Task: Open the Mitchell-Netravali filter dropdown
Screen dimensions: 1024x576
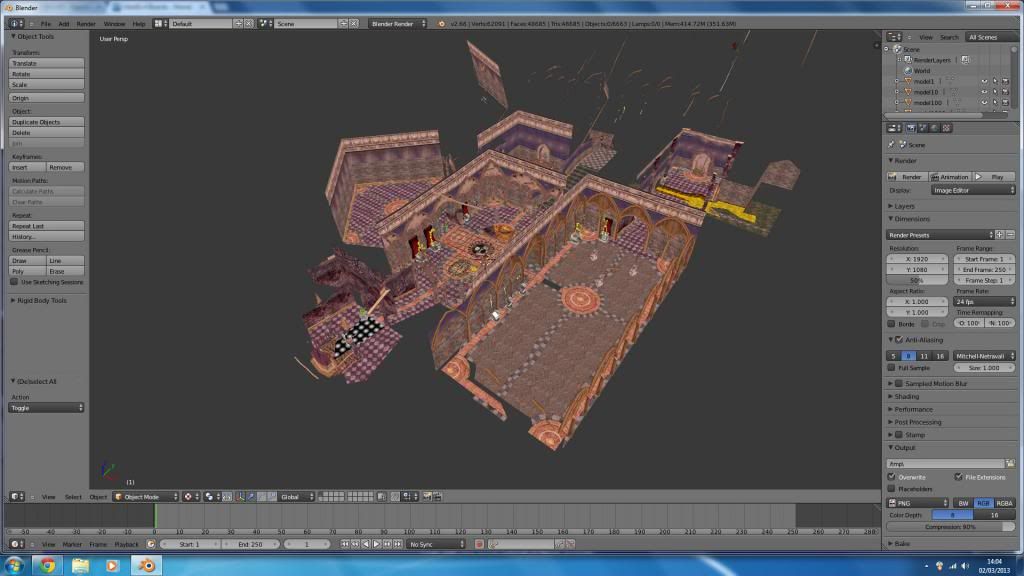Action: [984, 357]
